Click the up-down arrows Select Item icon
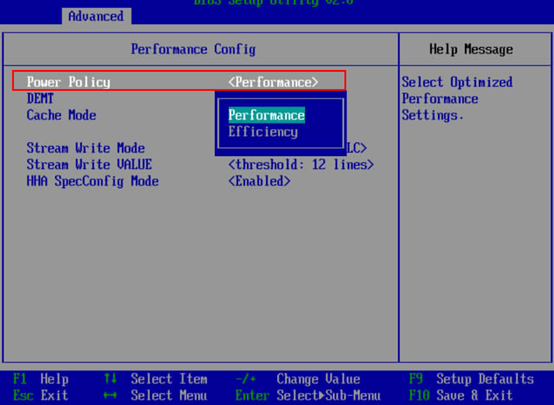Screen dimensions: 554x405 (110, 379)
